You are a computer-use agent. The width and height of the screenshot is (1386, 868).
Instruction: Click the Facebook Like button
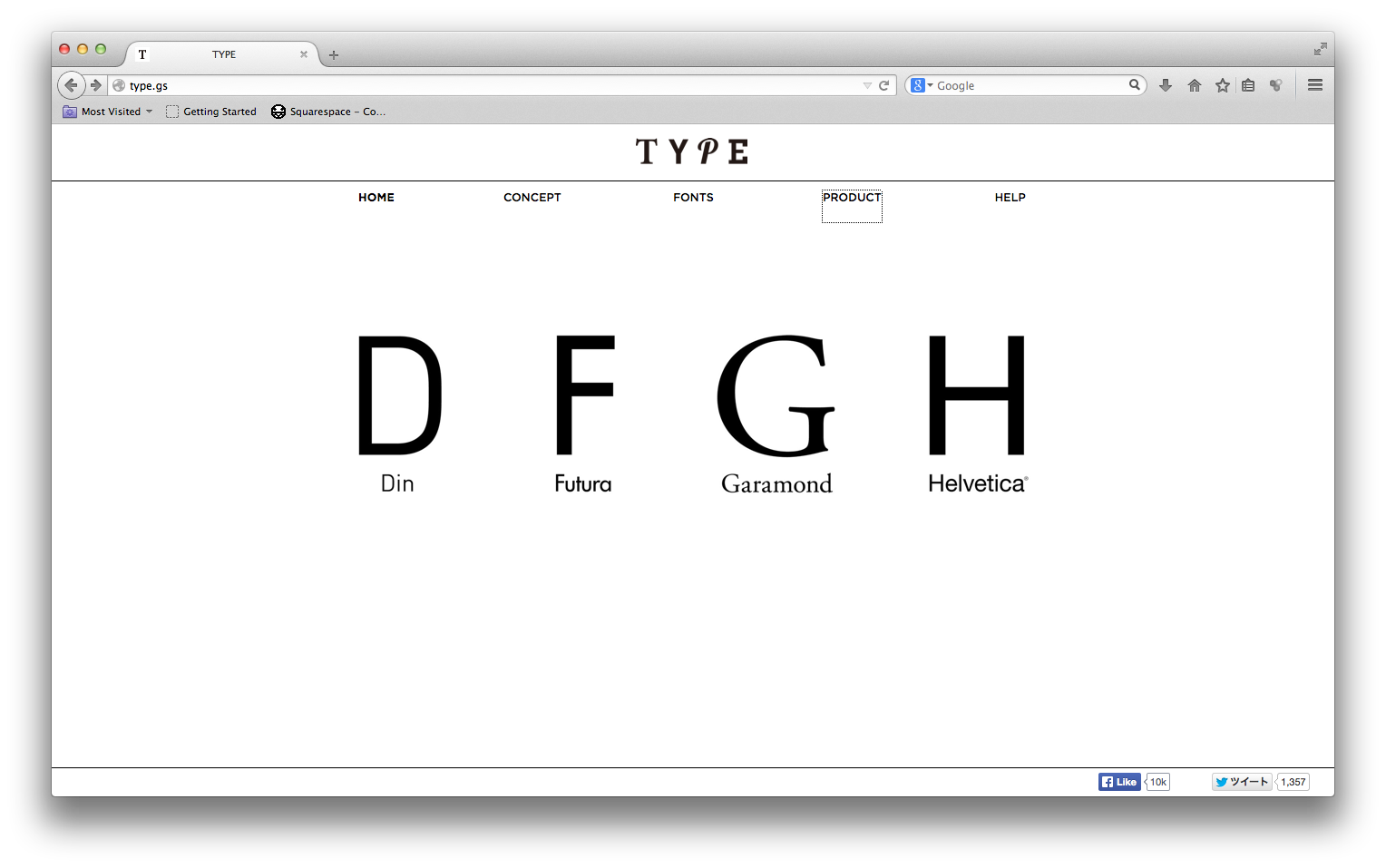[1119, 782]
